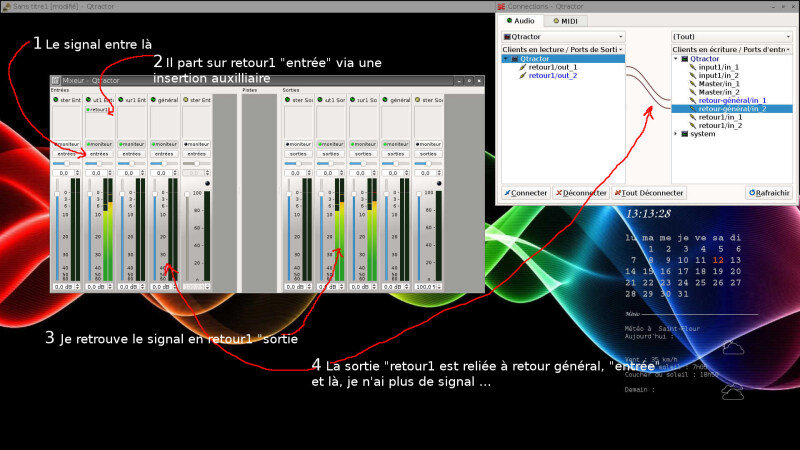Select the Master/in_1 port
The image size is (800, 450).
pos(719,84)
